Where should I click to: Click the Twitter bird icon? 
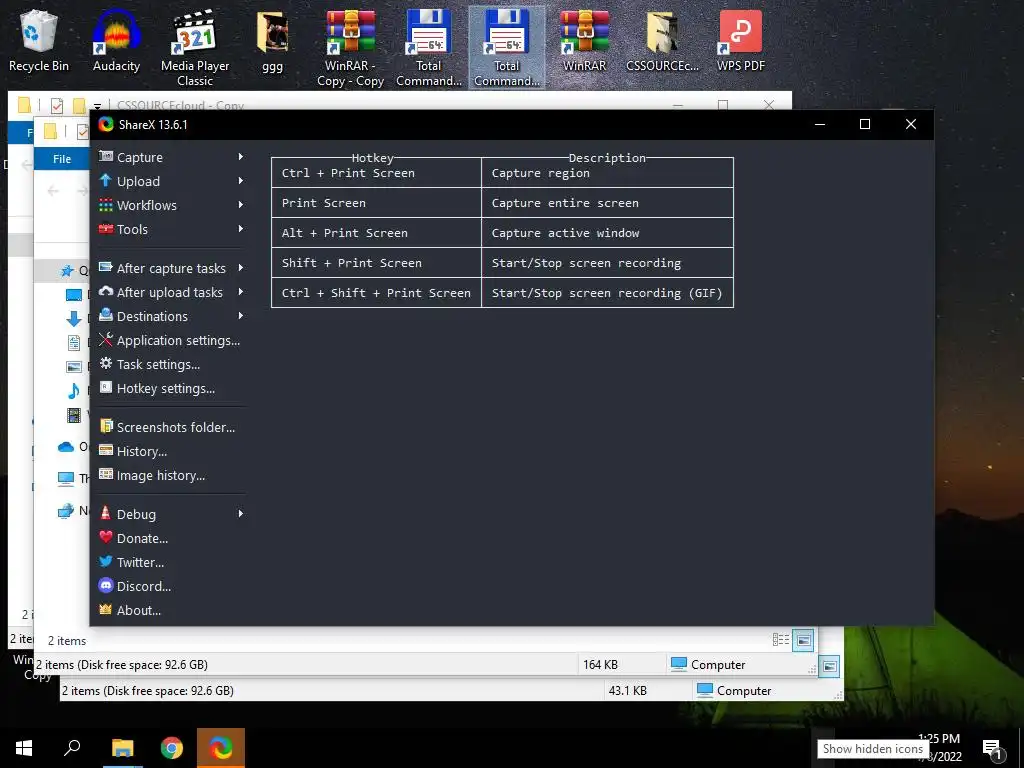pos(106,561)
